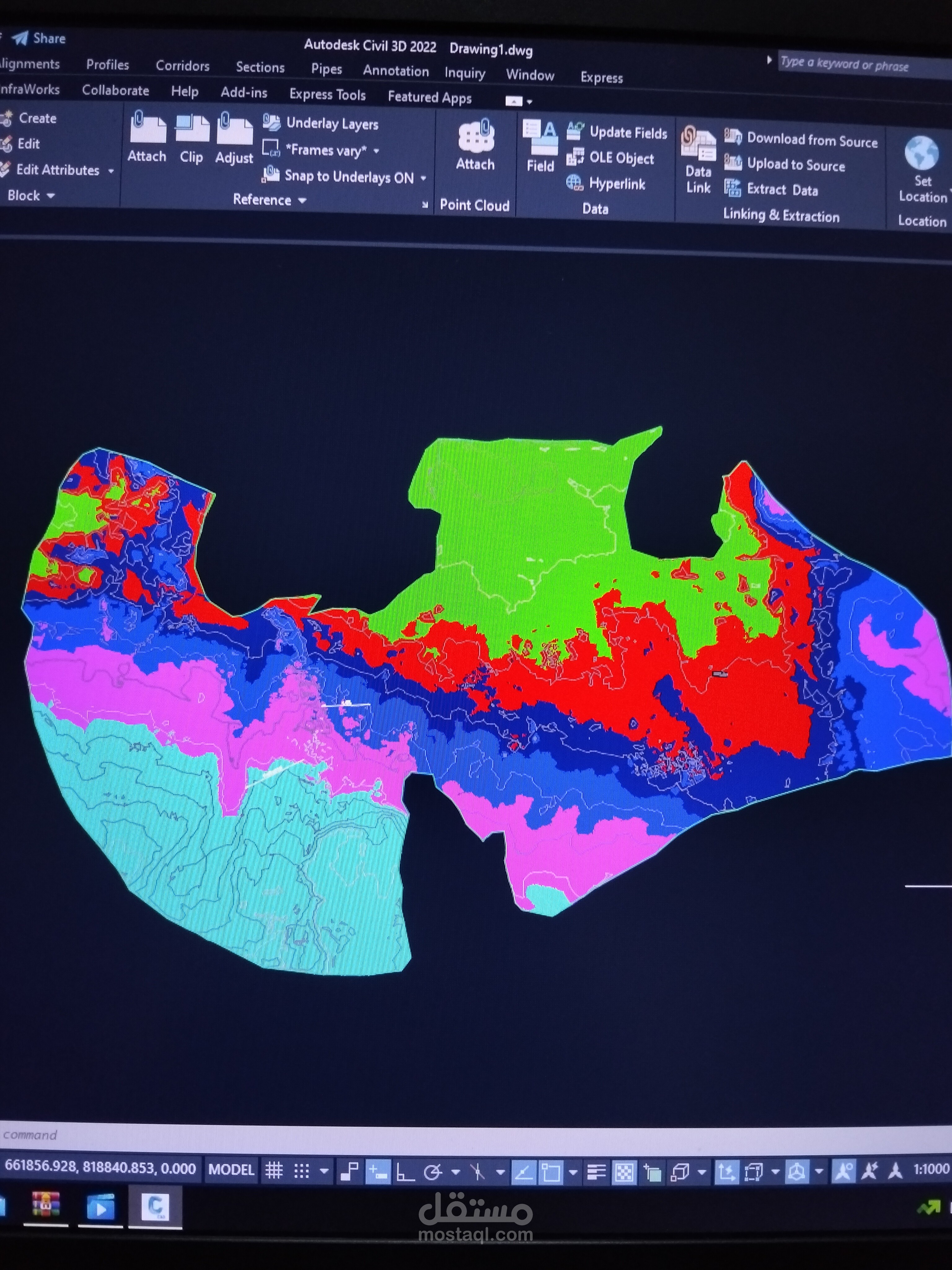952x1270 pixels.
Task: Toggle grid display in status bar
Action: [274, 1170]
